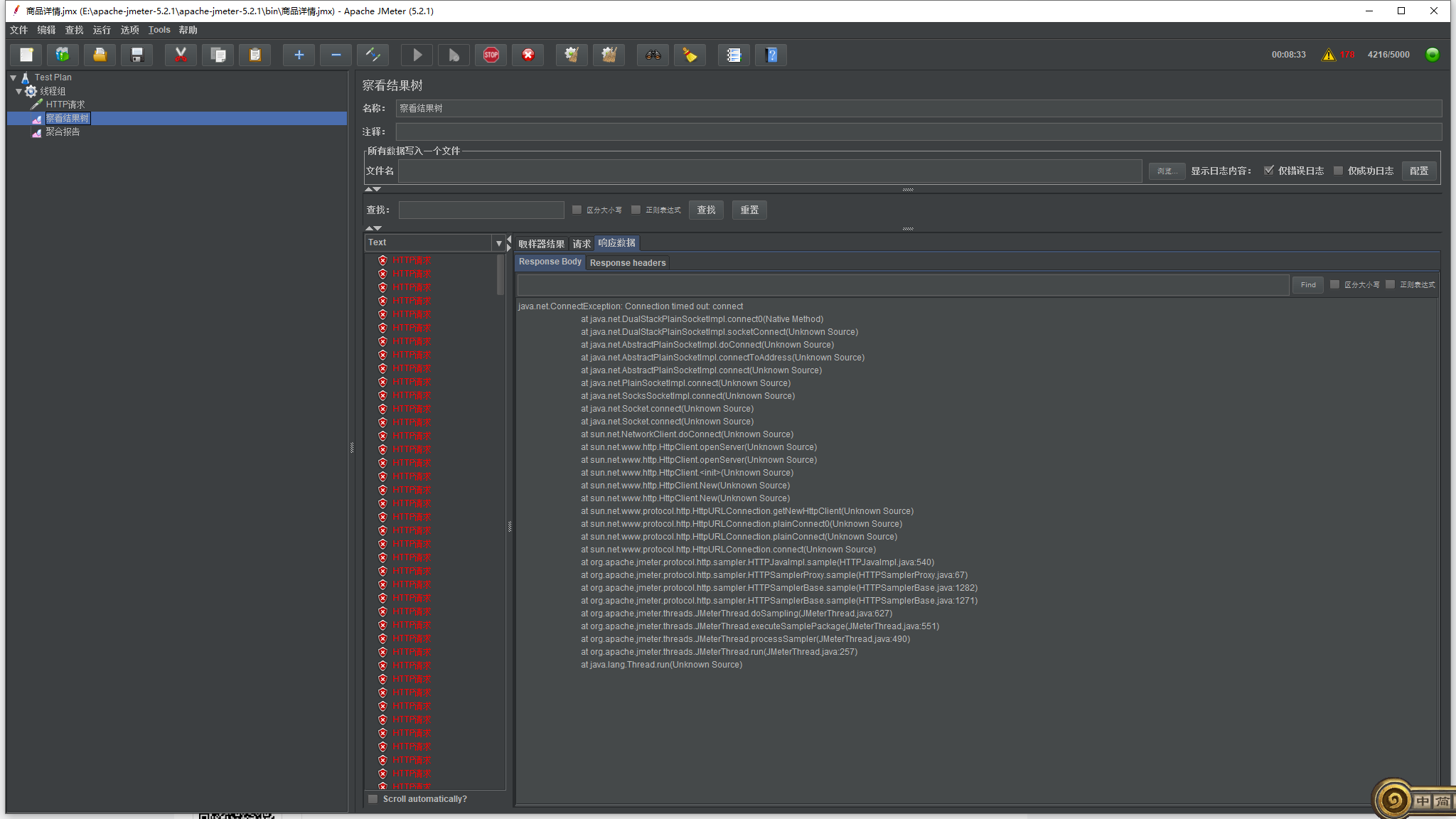Click the Cut scissors icon
The width and height of the screenshot is (1456, 819).
point(181,55)
